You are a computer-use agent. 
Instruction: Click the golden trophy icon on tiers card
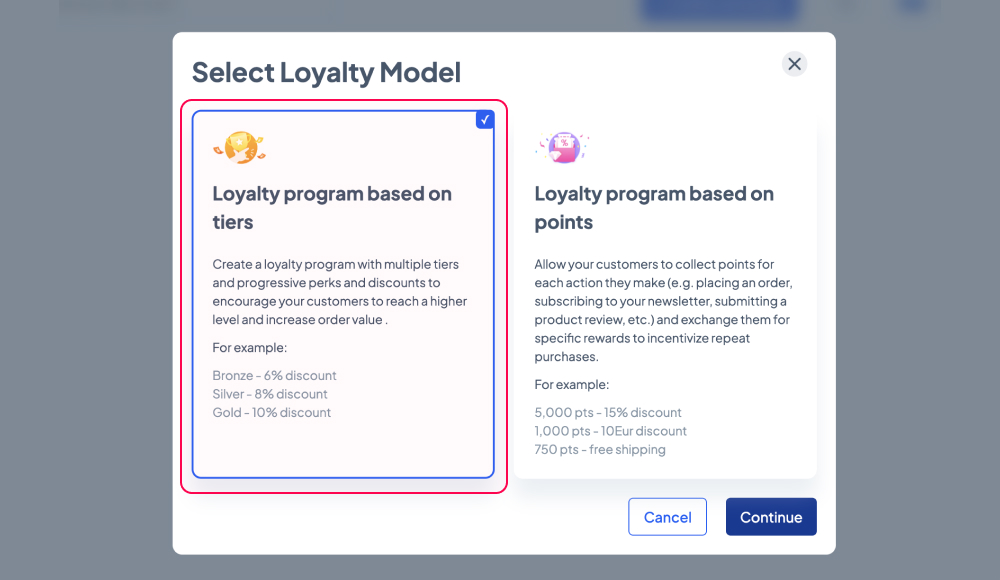239,147
